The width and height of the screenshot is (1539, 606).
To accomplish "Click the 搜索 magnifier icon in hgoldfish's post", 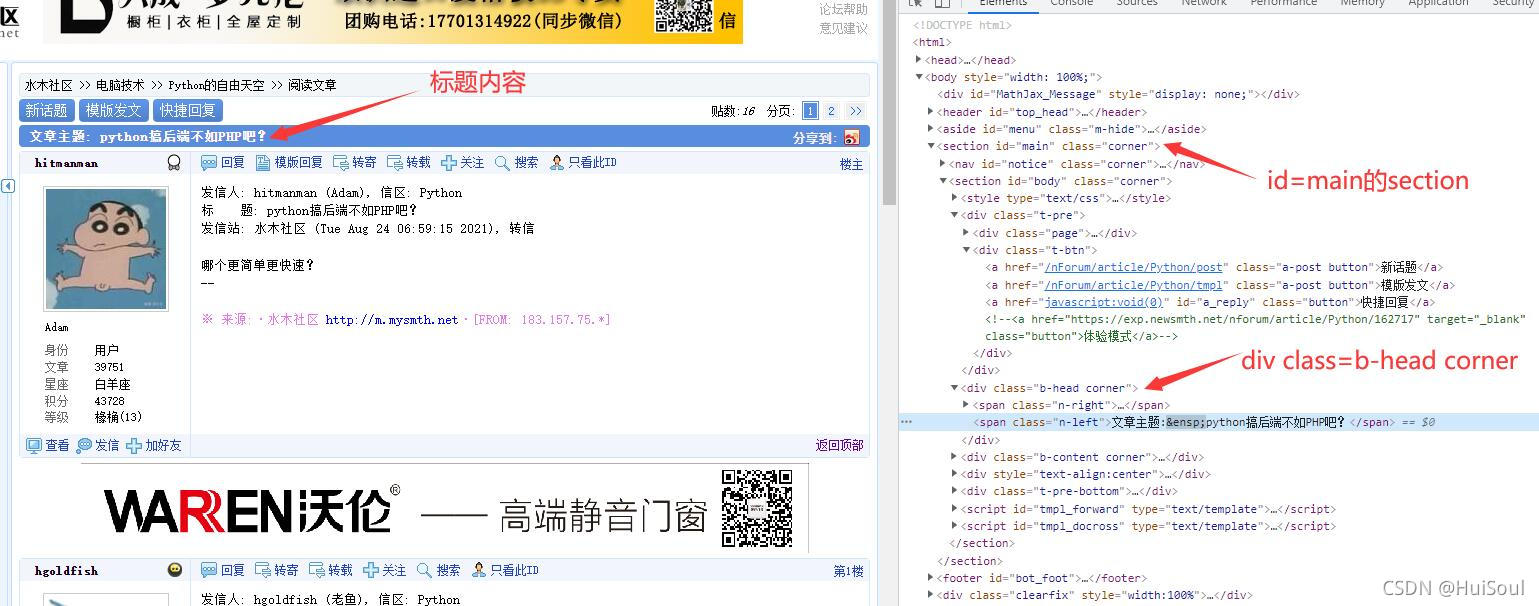I will [x=424, y=570].
